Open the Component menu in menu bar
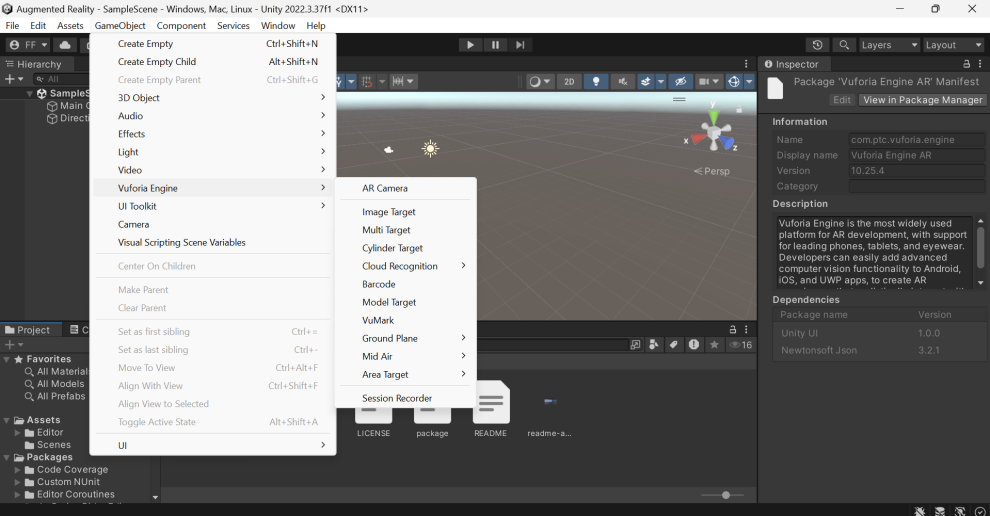 pos(181,26)
